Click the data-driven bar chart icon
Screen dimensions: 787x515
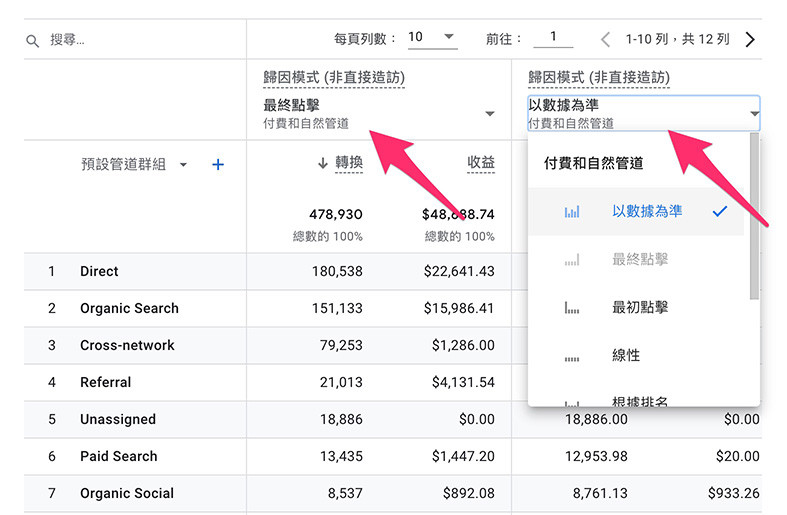(572, 212)
